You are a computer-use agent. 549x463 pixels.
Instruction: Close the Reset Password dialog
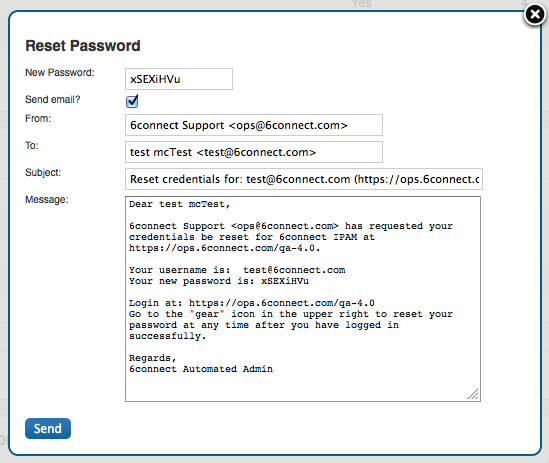coord(535,15)
